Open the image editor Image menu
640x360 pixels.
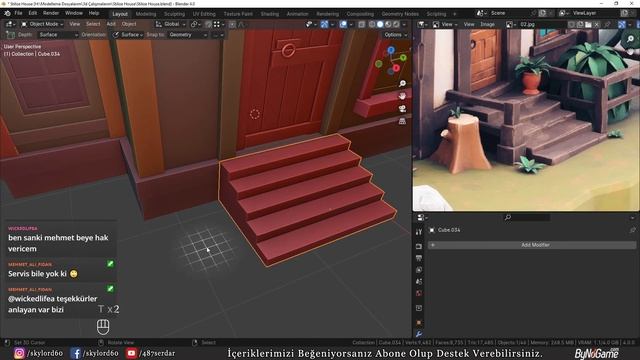pos(487,24)
